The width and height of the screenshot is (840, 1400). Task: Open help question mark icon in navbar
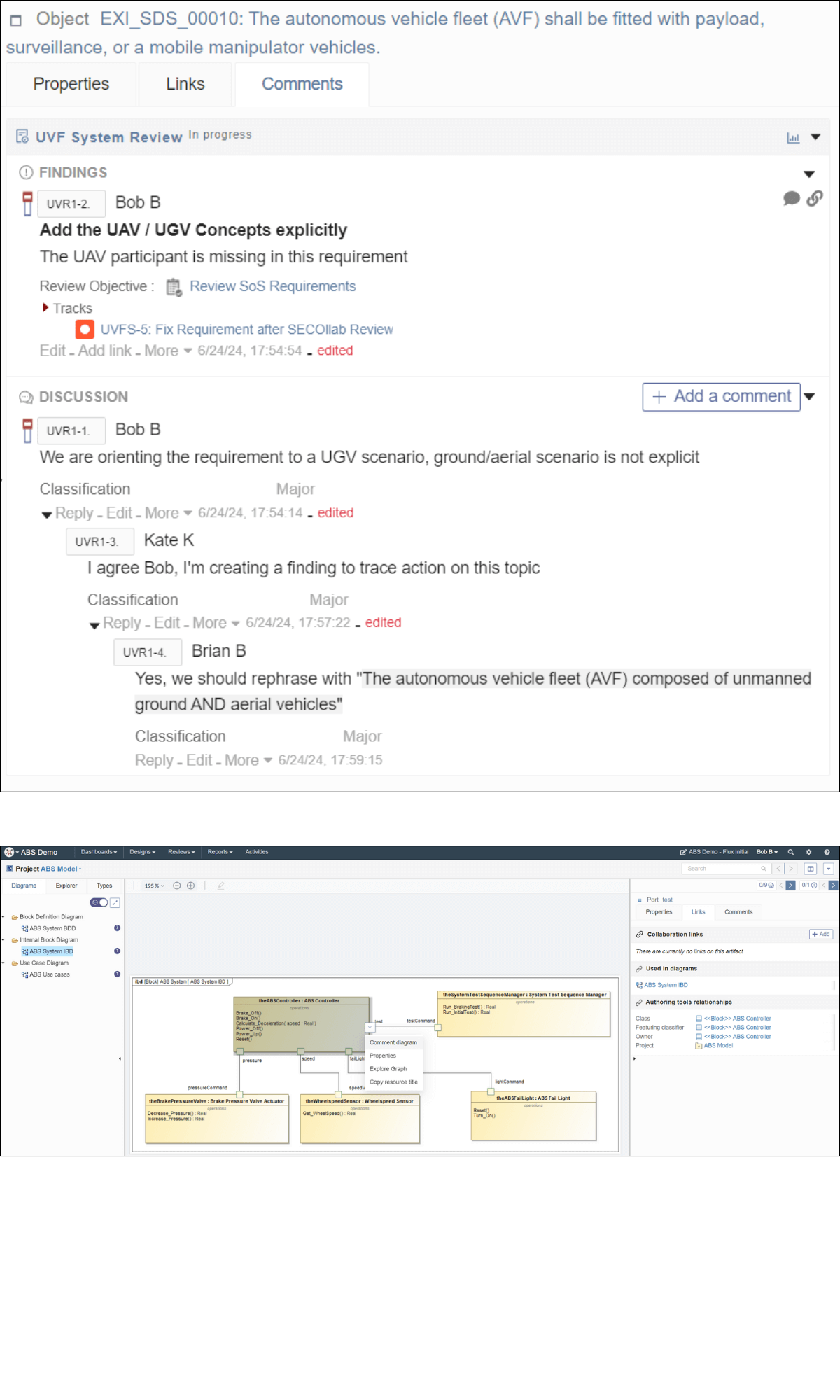pos(827,852)
